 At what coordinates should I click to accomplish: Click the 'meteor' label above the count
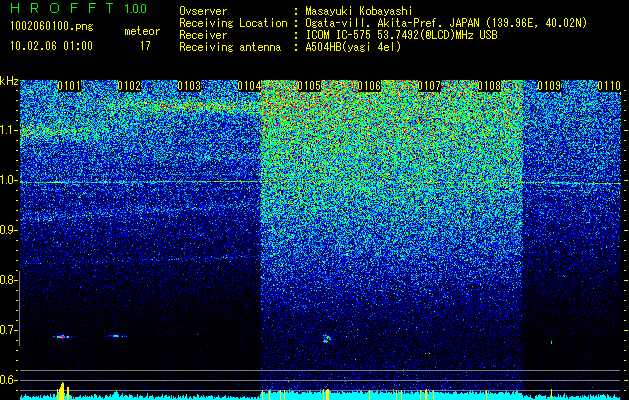pos(142,31)
